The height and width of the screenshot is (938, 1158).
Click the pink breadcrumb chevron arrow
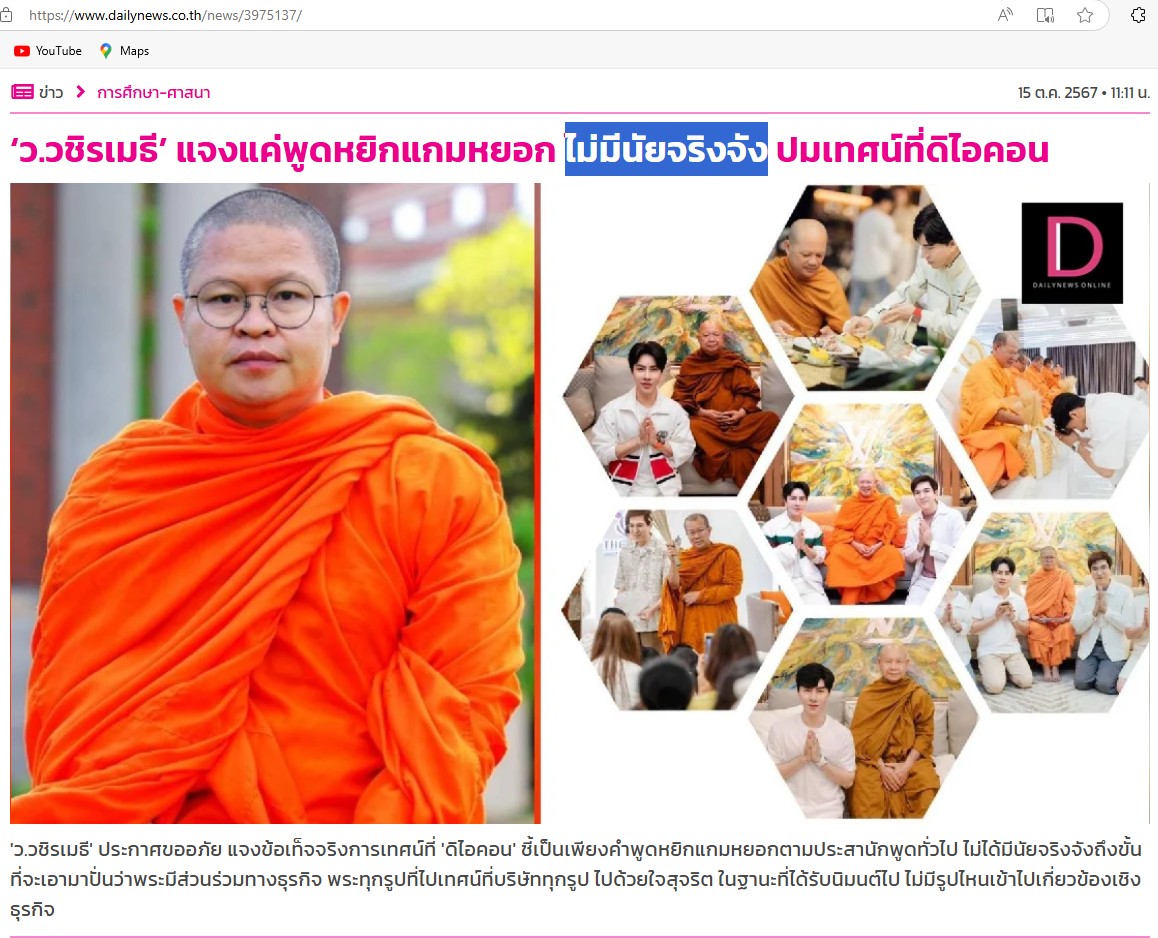80,92
